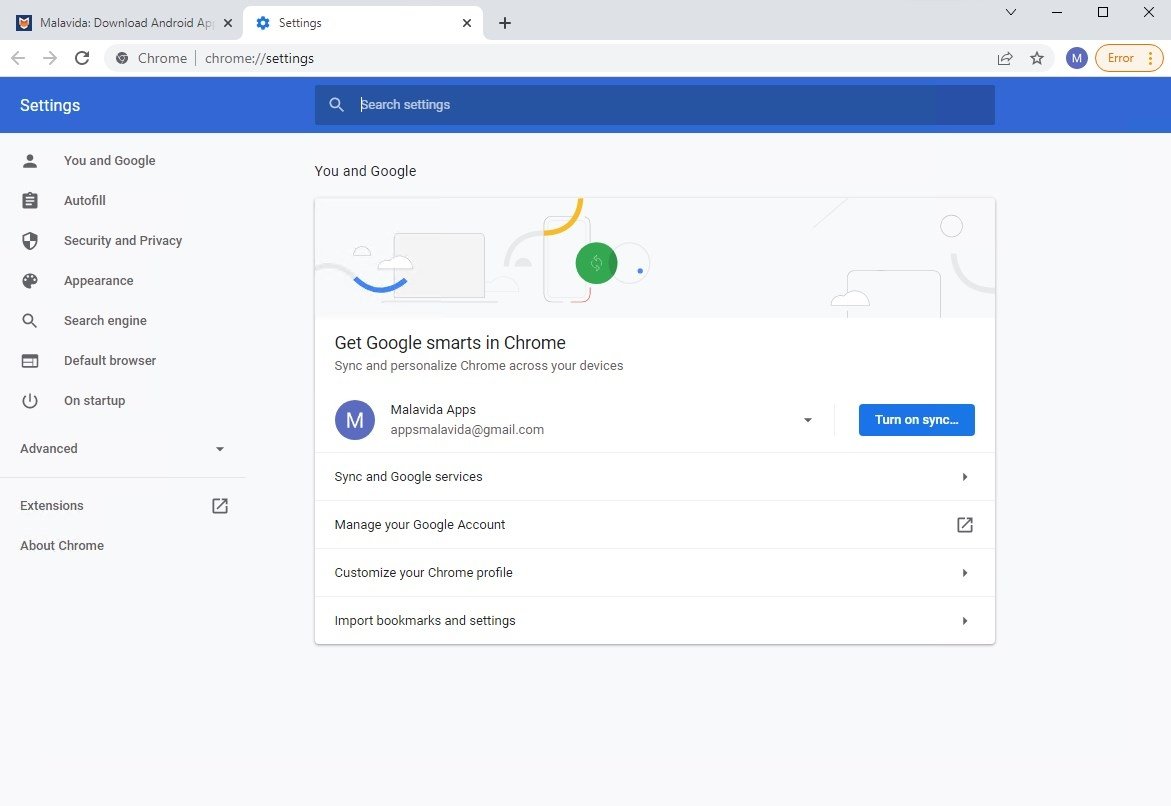Open You and Google section
Viewport: 1171px width, 806px height.
pos(110,161)
